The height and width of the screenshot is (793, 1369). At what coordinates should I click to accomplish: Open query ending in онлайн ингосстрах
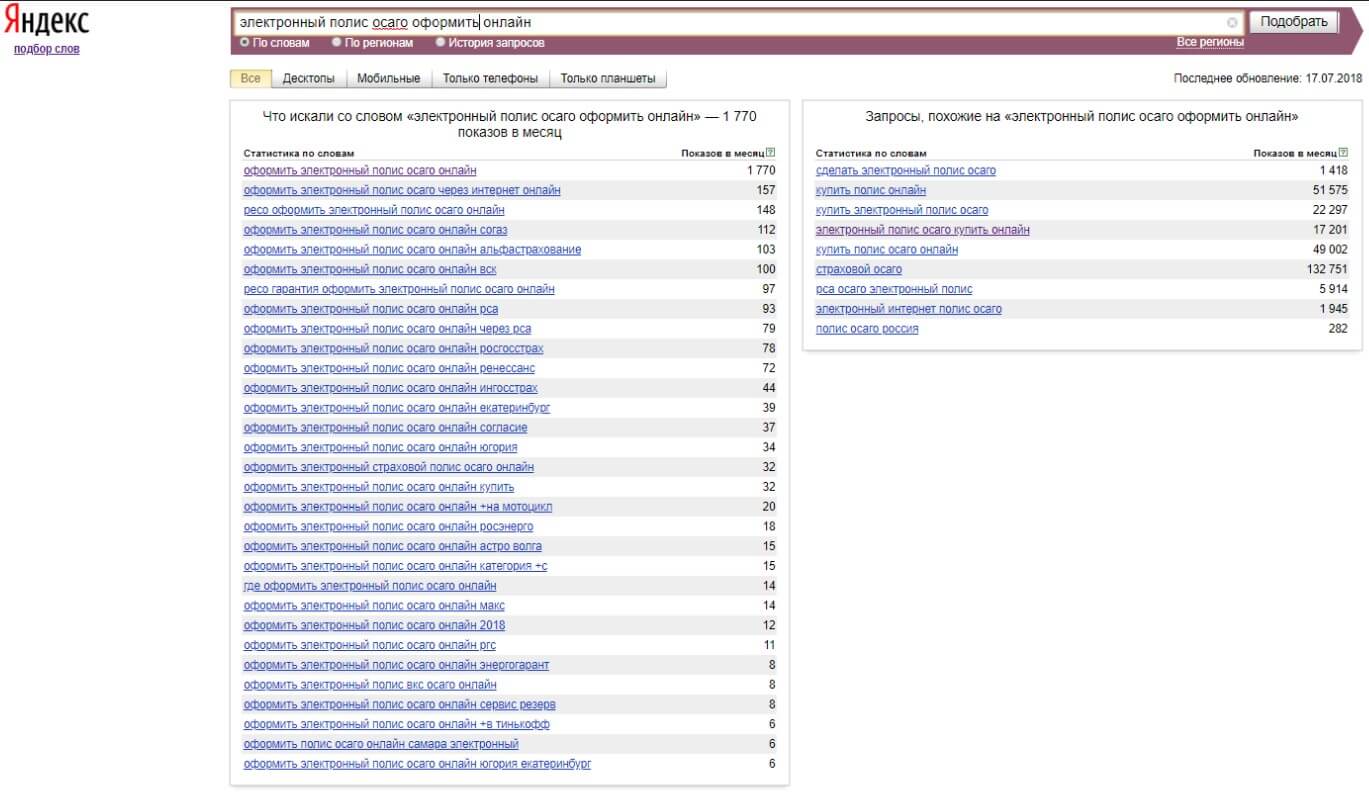tap(390, 388)
